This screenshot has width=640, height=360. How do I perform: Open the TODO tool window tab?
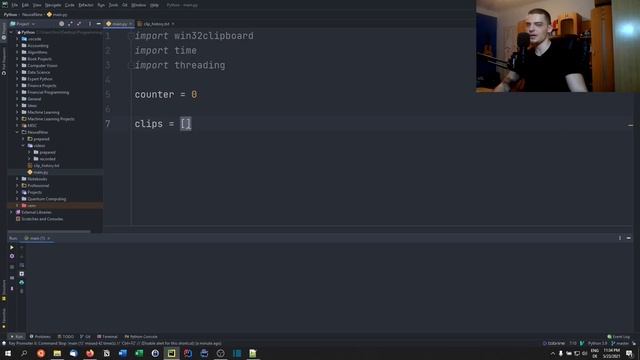tap(66, 337)
